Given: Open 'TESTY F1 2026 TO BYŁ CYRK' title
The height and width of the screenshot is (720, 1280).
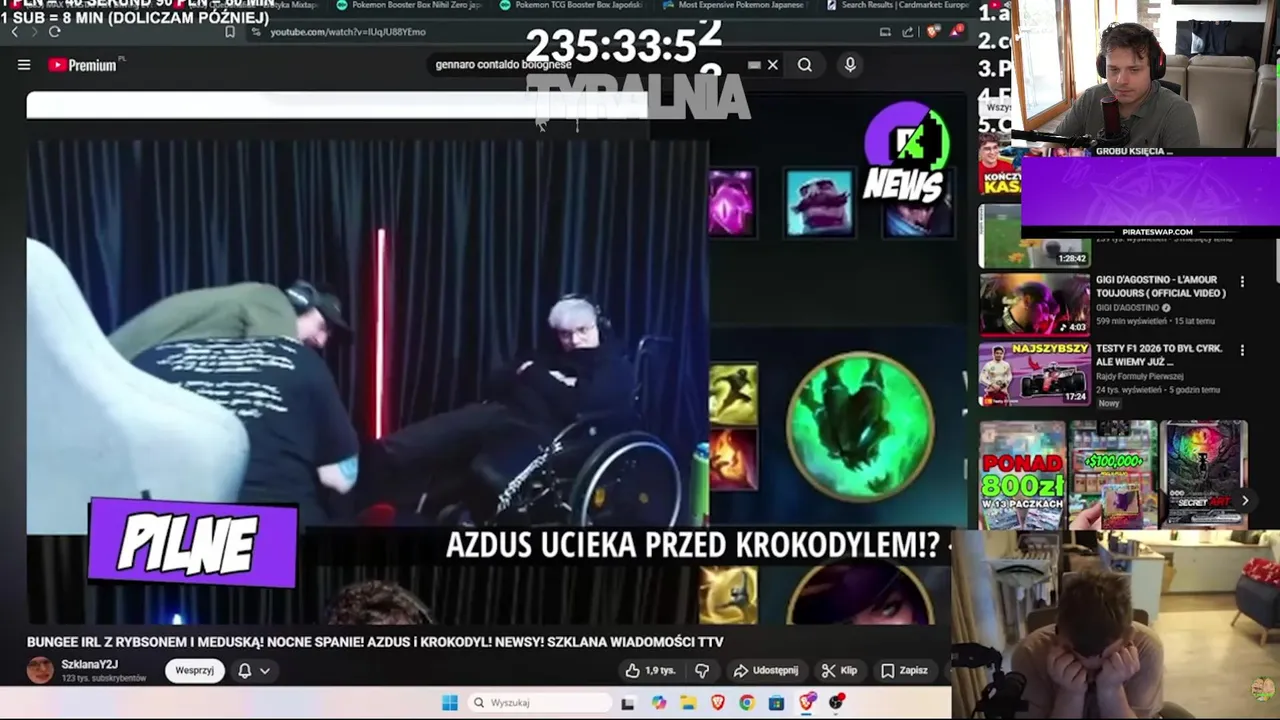Looking at the screenshot, I should pyautogui.click(x=1159, y=355).
